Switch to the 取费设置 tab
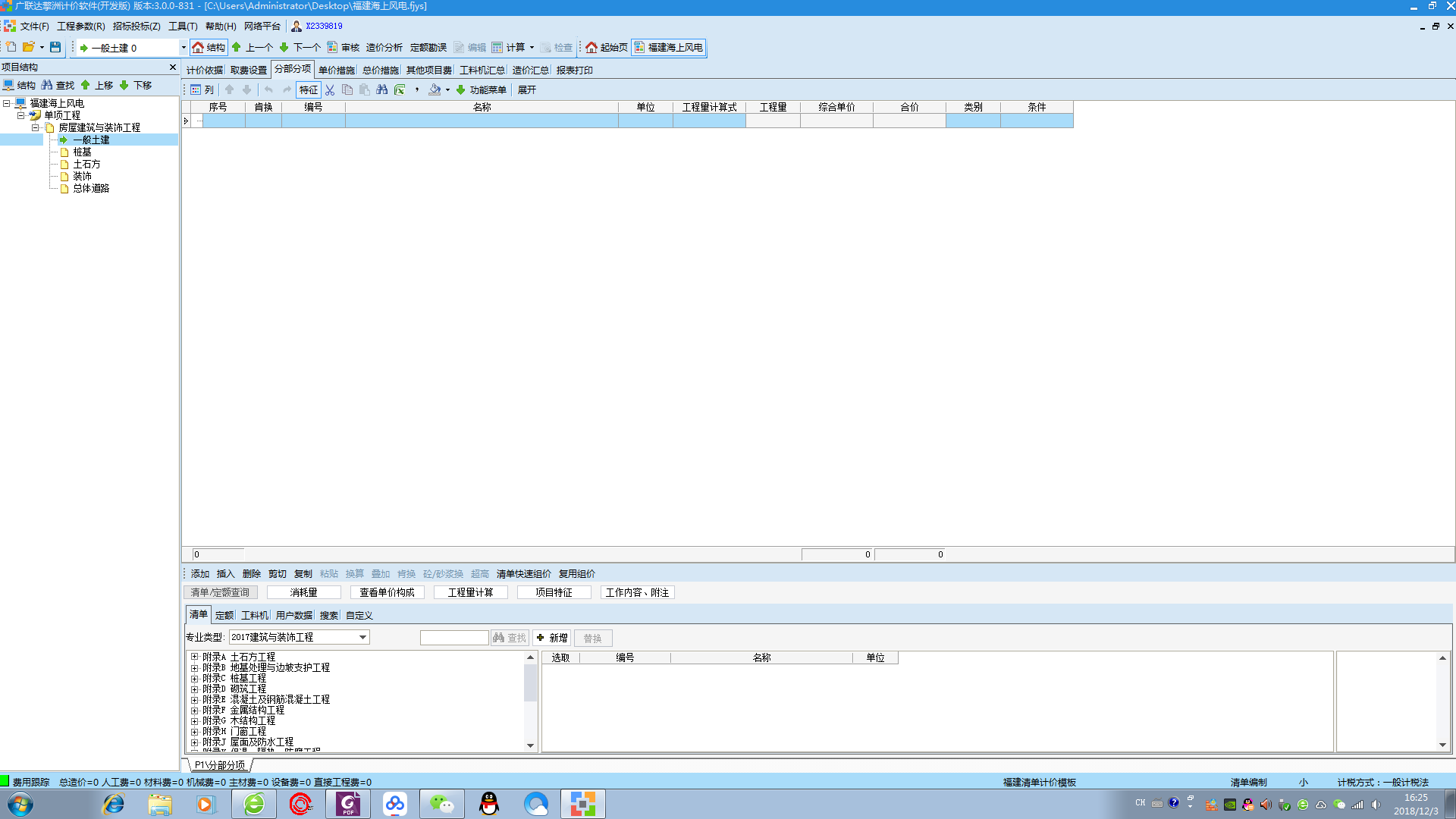 tap(249, 70)
